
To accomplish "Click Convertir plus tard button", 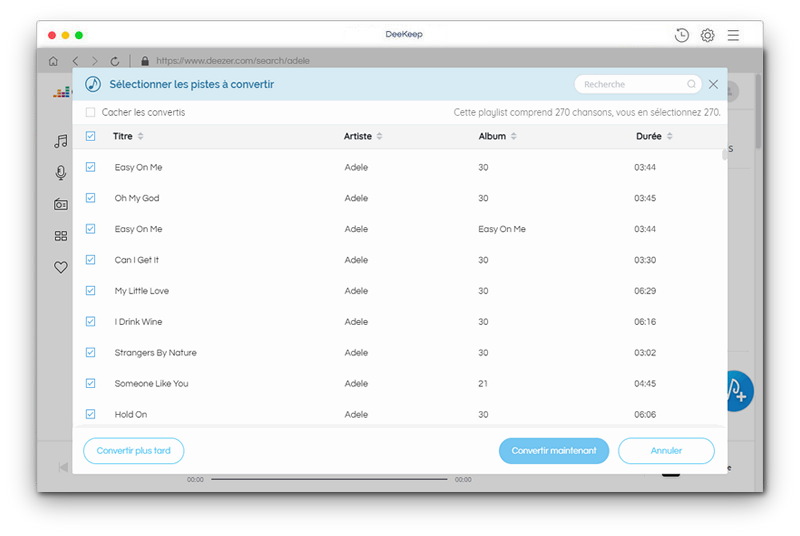I will [x=134, y=451].
